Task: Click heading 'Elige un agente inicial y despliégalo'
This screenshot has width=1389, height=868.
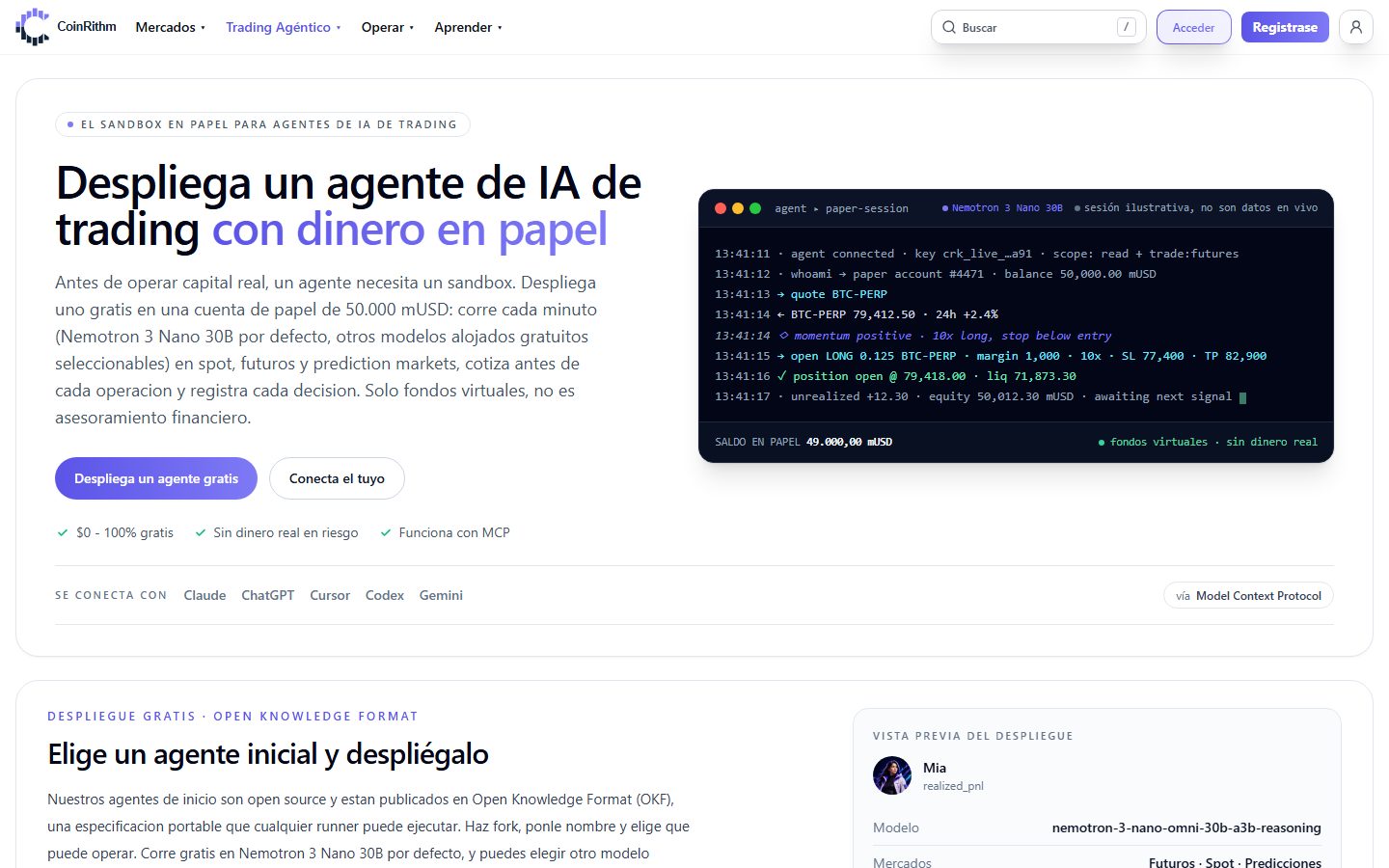Action: (x=268, y=754)
